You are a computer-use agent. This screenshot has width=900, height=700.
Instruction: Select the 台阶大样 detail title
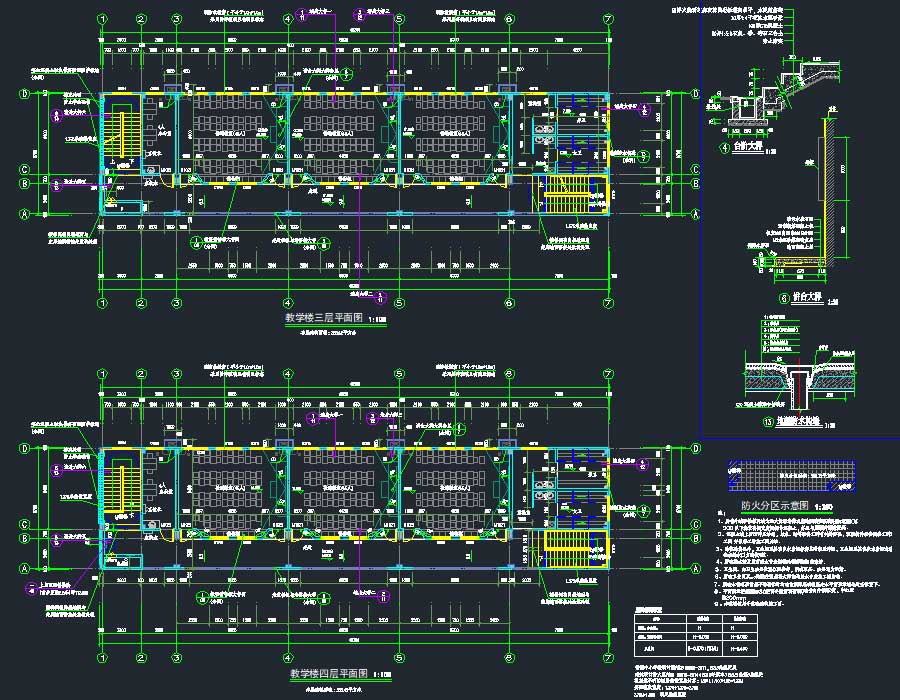(748, 146)
